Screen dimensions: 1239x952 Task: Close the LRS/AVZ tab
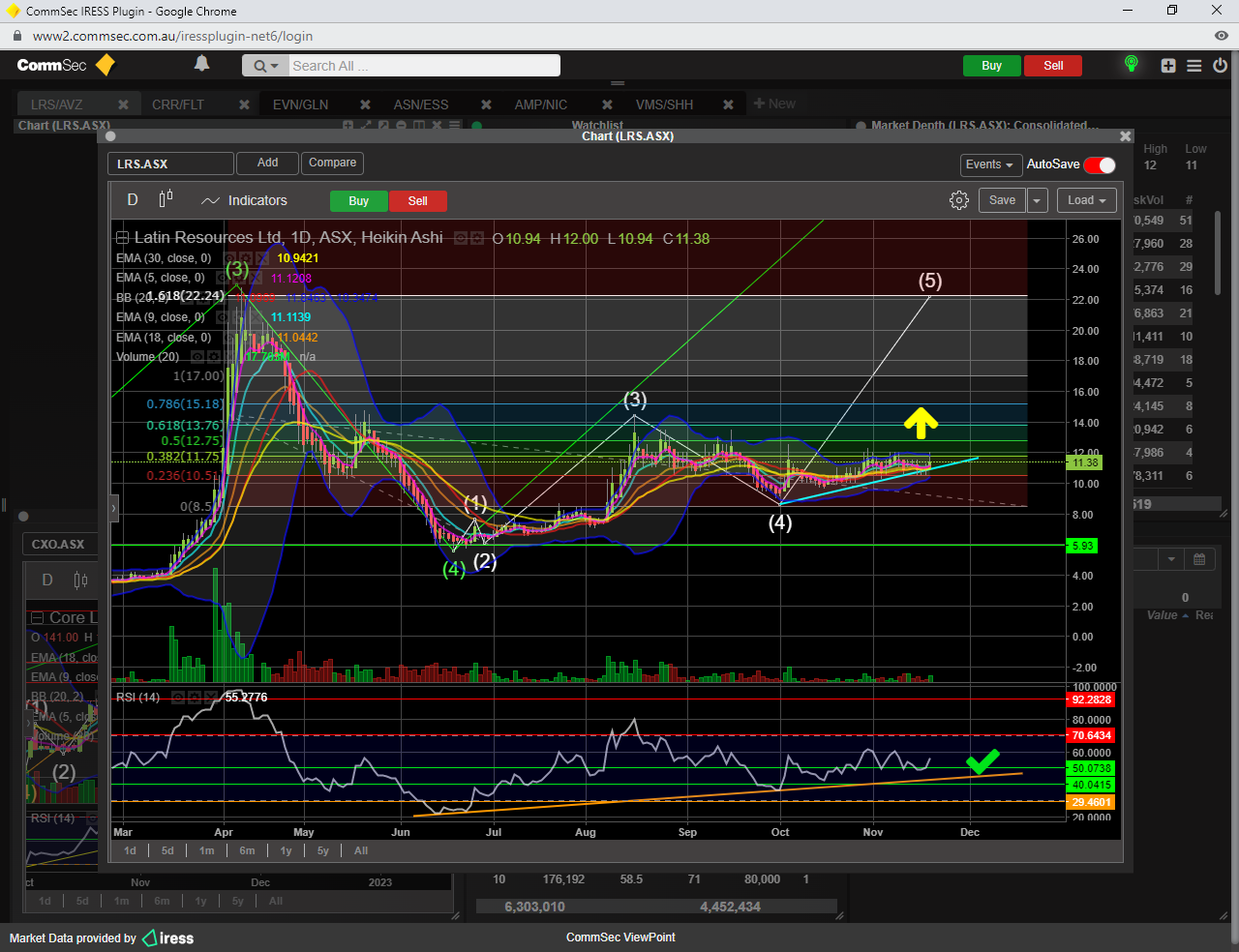(123, 104)
